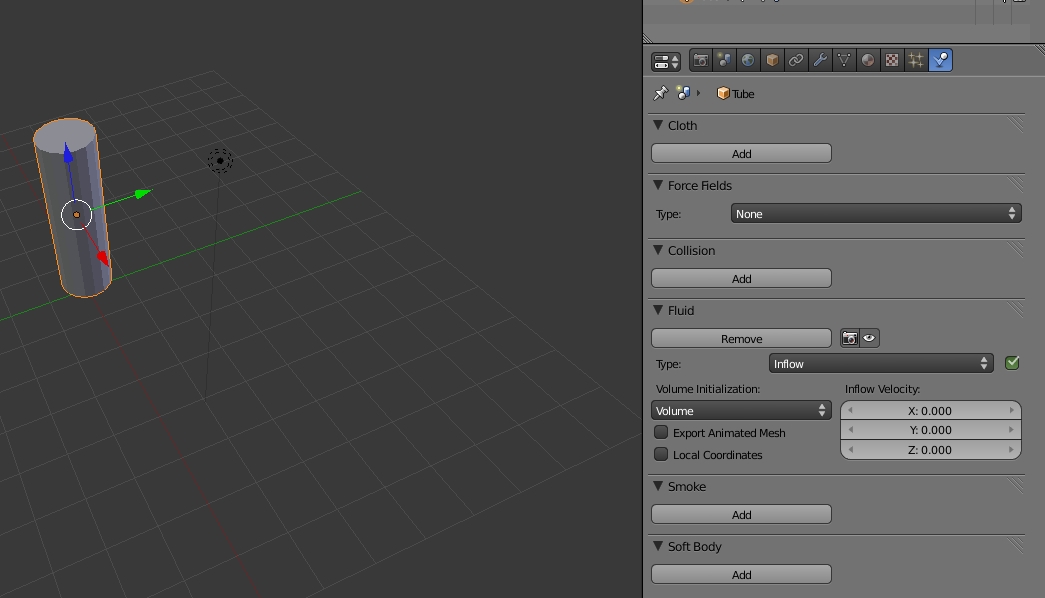Image resolution: width=1045 pixels, height=598 pixels.
Task: Open the Object Data mesh tab
Action: (844, 61)
